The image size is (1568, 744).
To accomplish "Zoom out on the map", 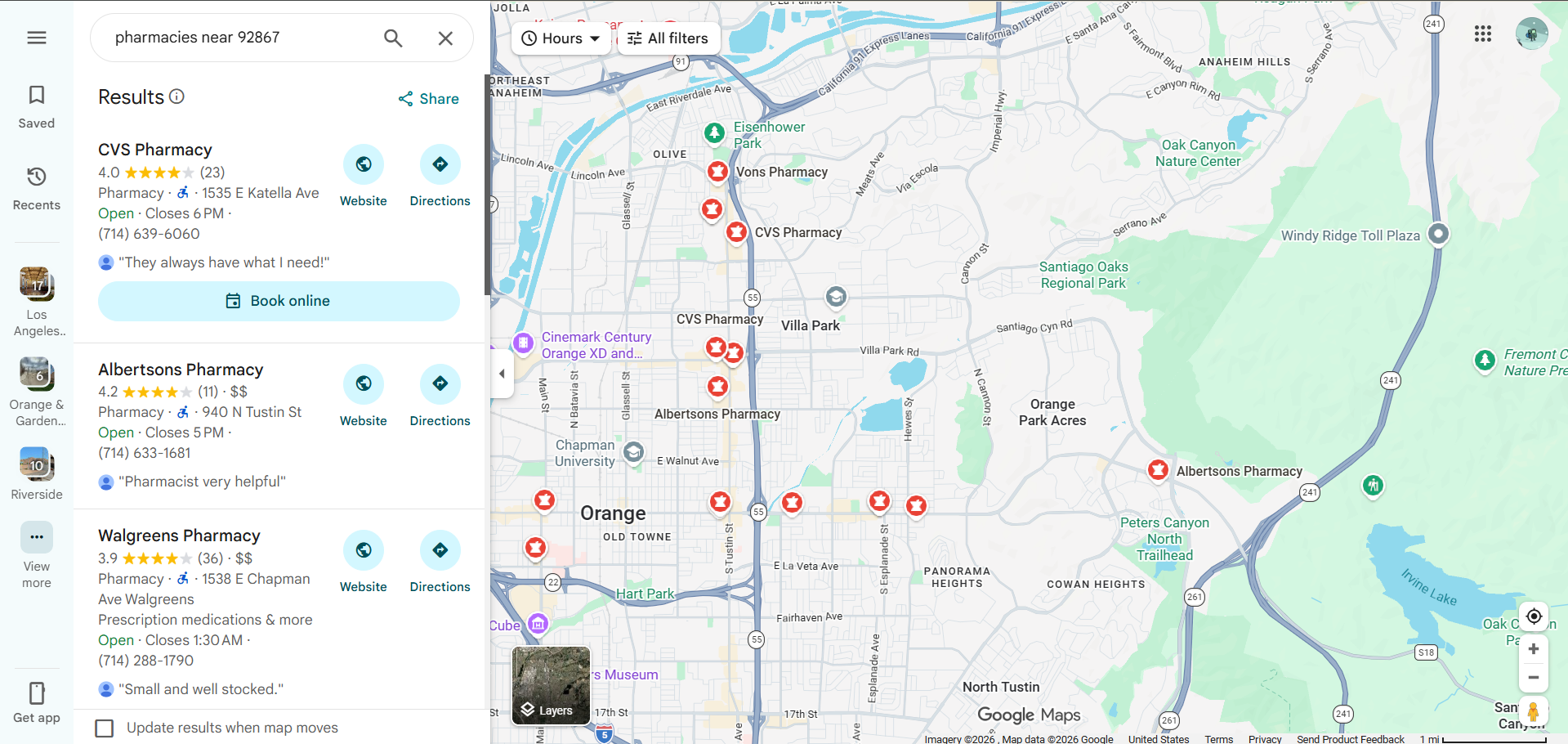I will (1534, 678).
